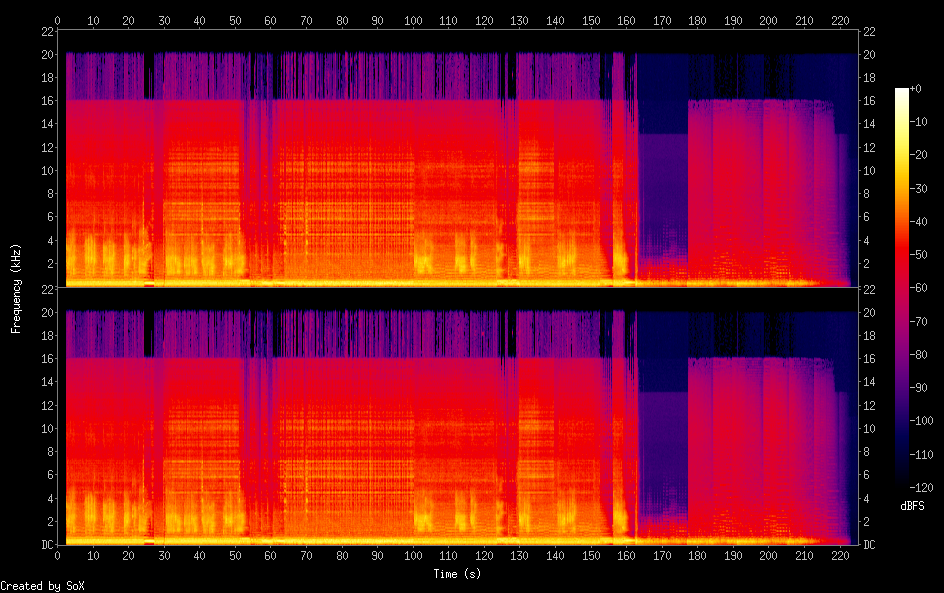Click upper channel's left 16 kHz label
944x593 pixels.
click(46, 101)
